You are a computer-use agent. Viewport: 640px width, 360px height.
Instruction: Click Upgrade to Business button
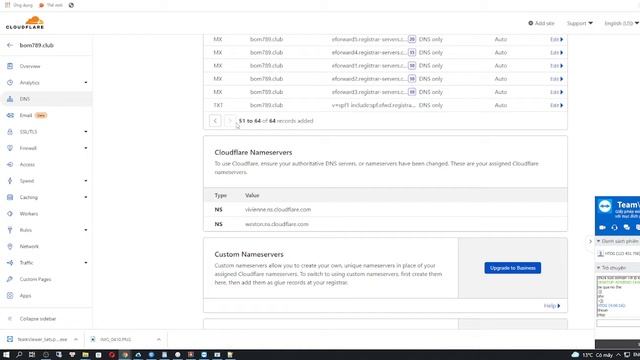513,268
